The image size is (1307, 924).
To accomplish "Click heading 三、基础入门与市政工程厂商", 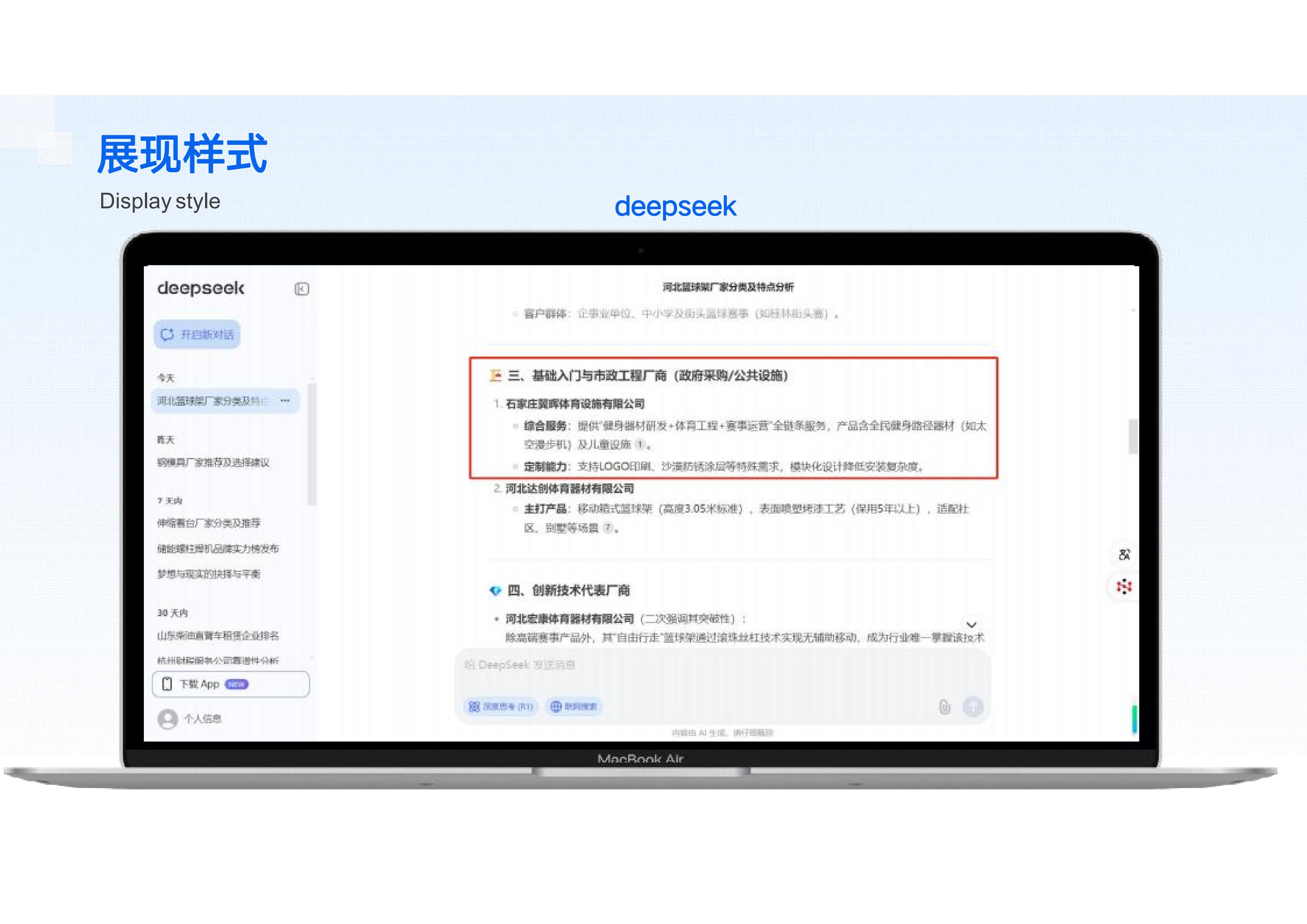I will [648, 376].
